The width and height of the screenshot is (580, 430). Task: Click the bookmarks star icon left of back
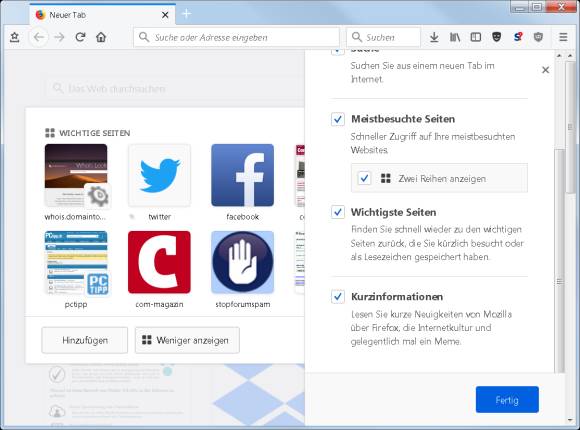[14, 37]
